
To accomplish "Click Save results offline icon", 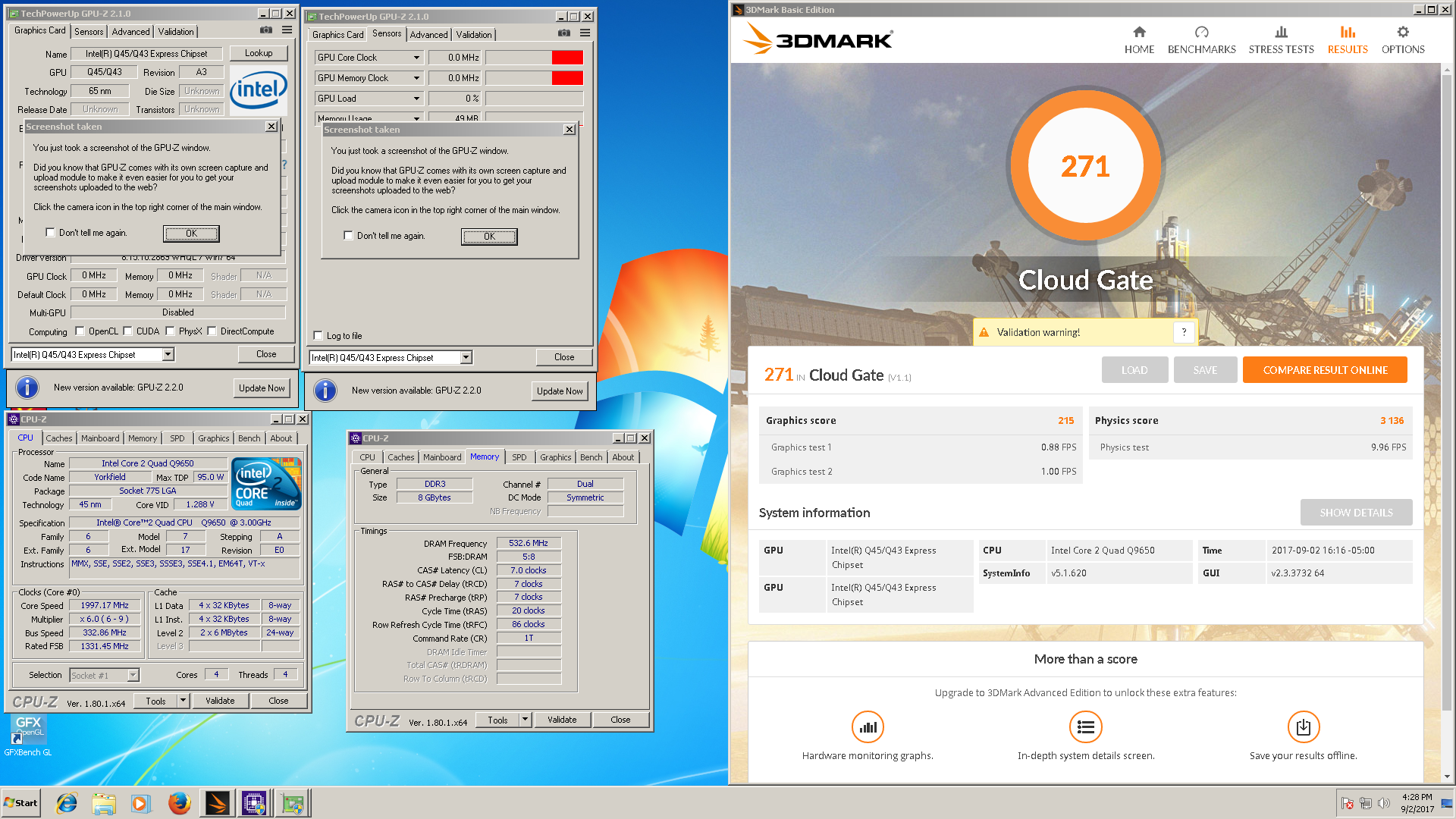I will pyautogui.click(x=1304, y=727).
